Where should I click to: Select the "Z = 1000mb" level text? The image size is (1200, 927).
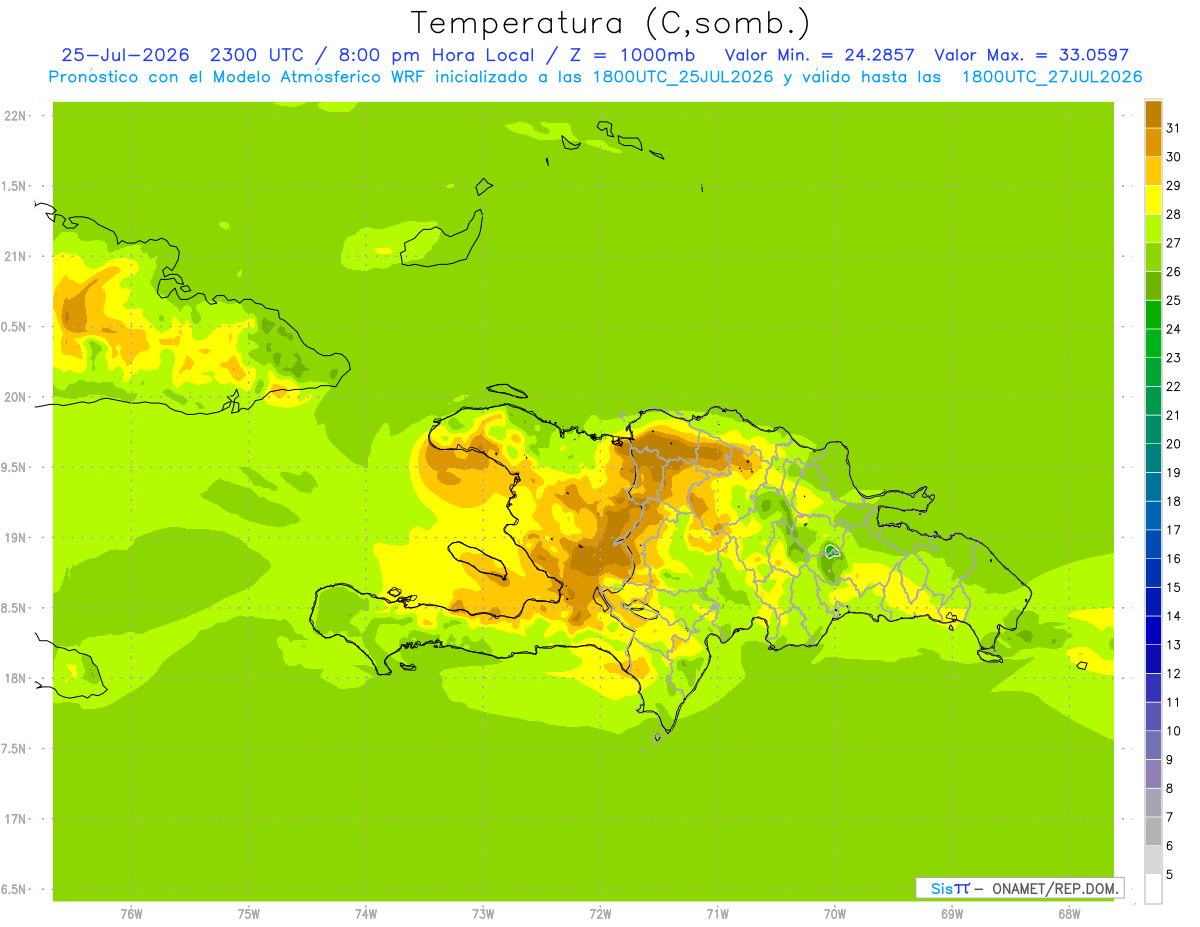pyautogui.click(x=631, y=55)
